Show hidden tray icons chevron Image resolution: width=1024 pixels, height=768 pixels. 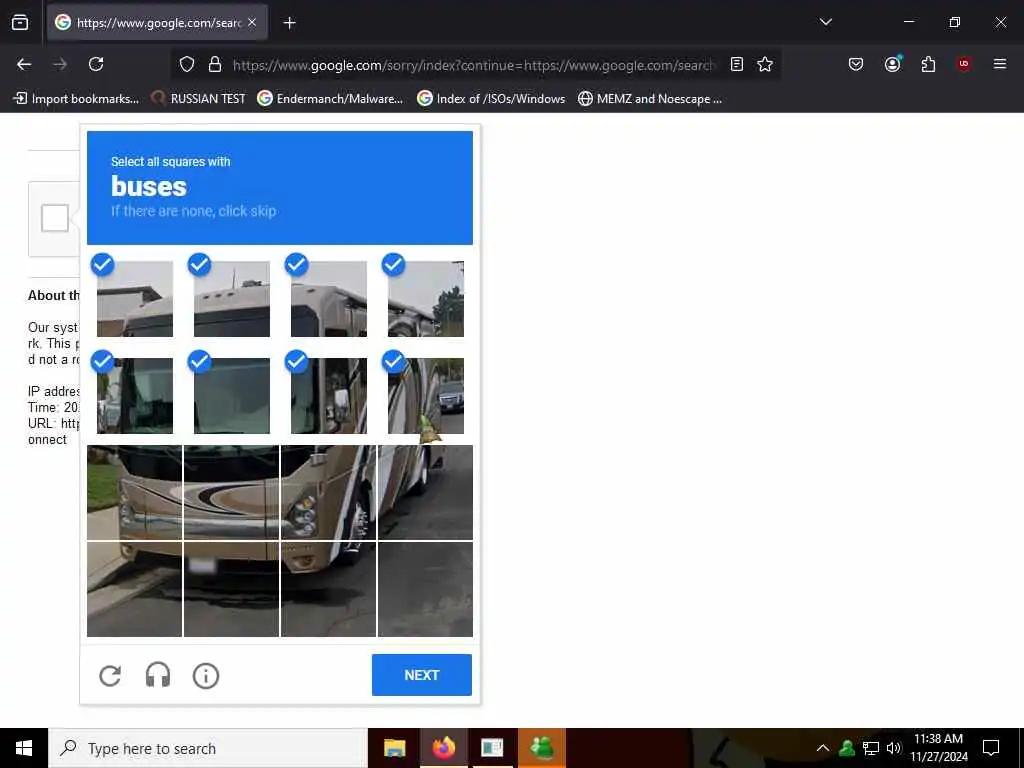[x=823, y=748]
